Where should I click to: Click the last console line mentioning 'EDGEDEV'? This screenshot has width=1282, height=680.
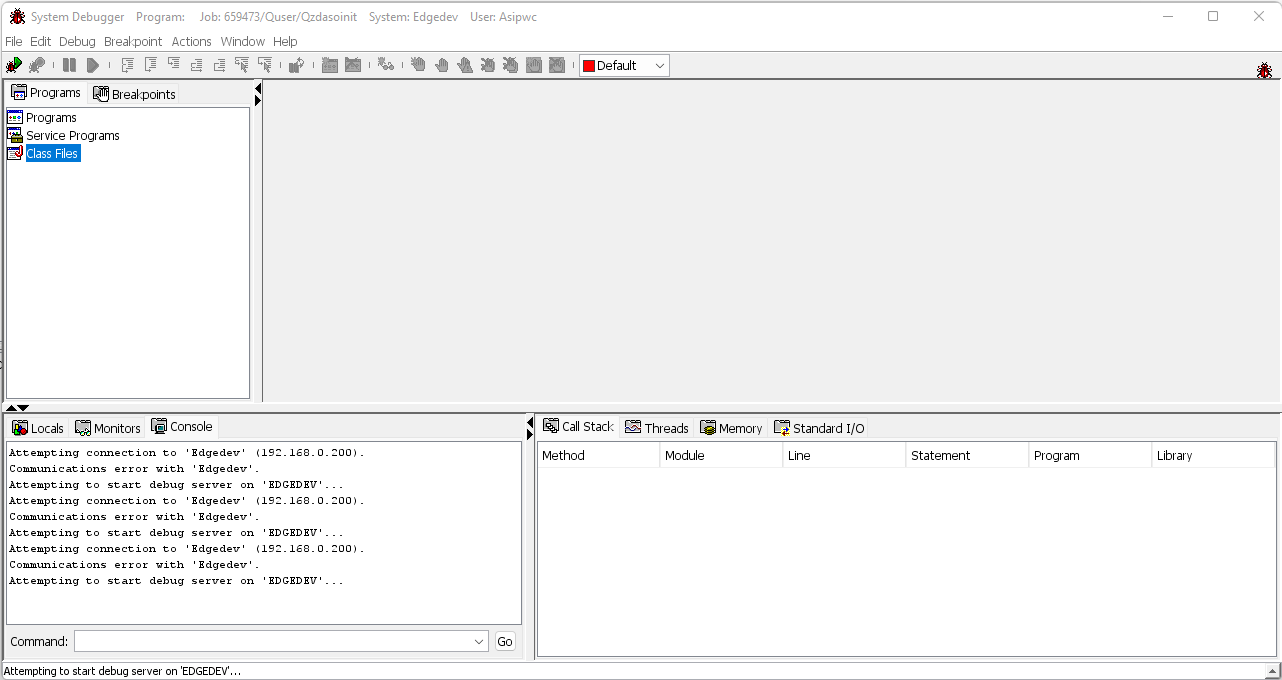coord(176,581)
